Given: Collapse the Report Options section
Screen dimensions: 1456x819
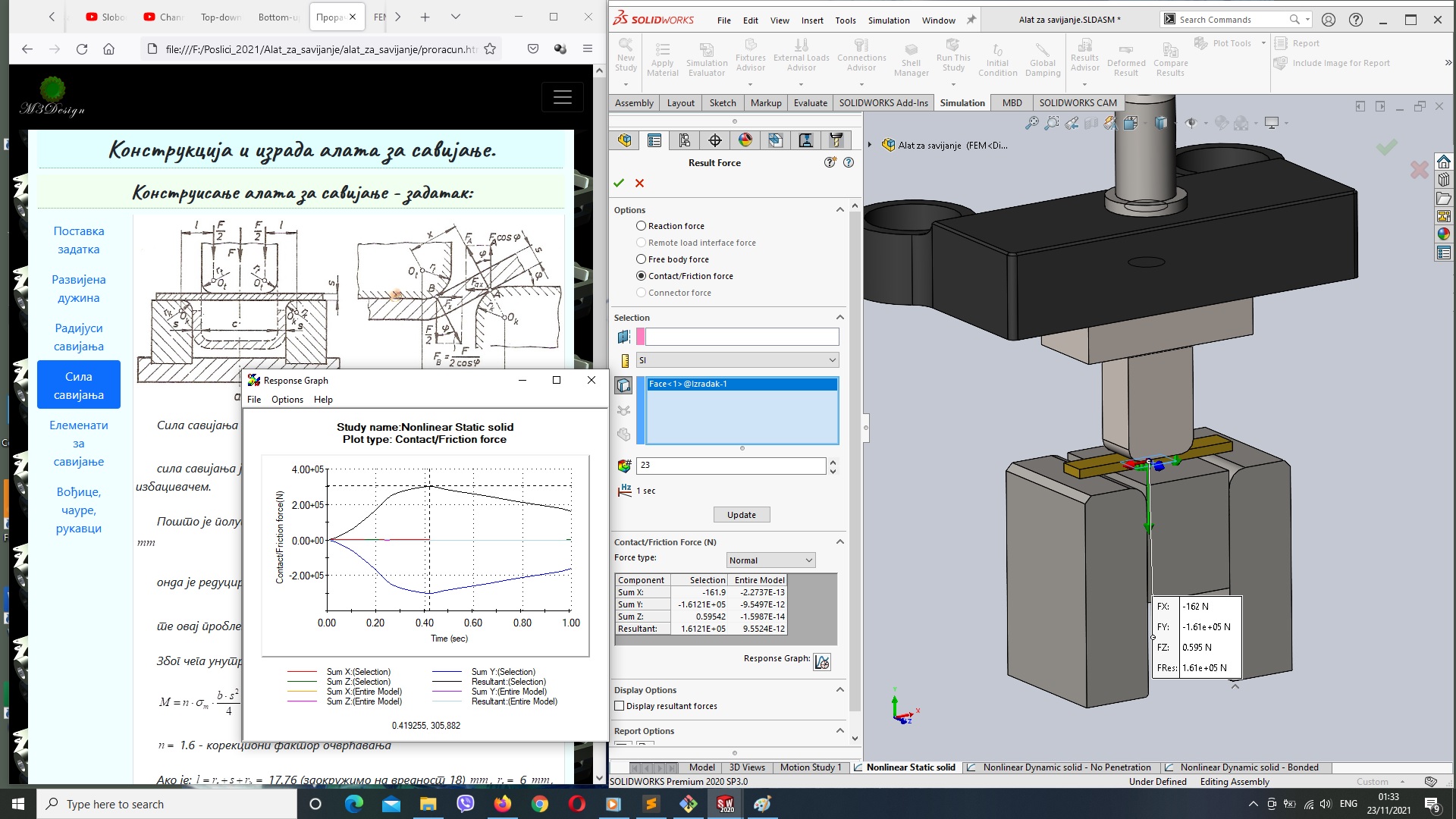Looking at the screenshot, I should tap(839, 731).
